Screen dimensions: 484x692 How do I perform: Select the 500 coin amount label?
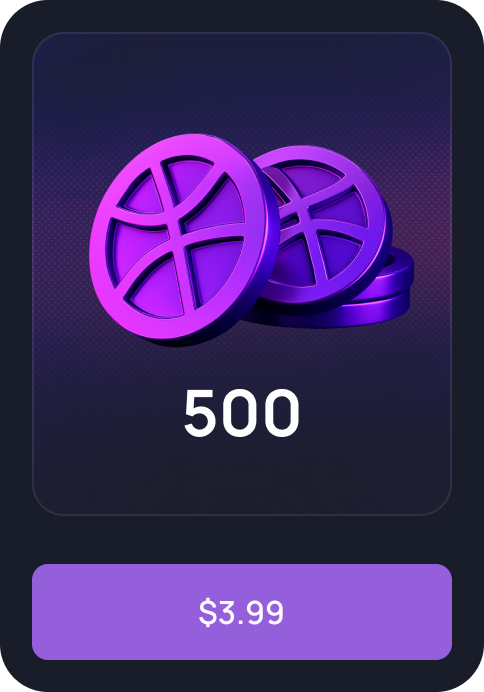click(x=242, y=414)
